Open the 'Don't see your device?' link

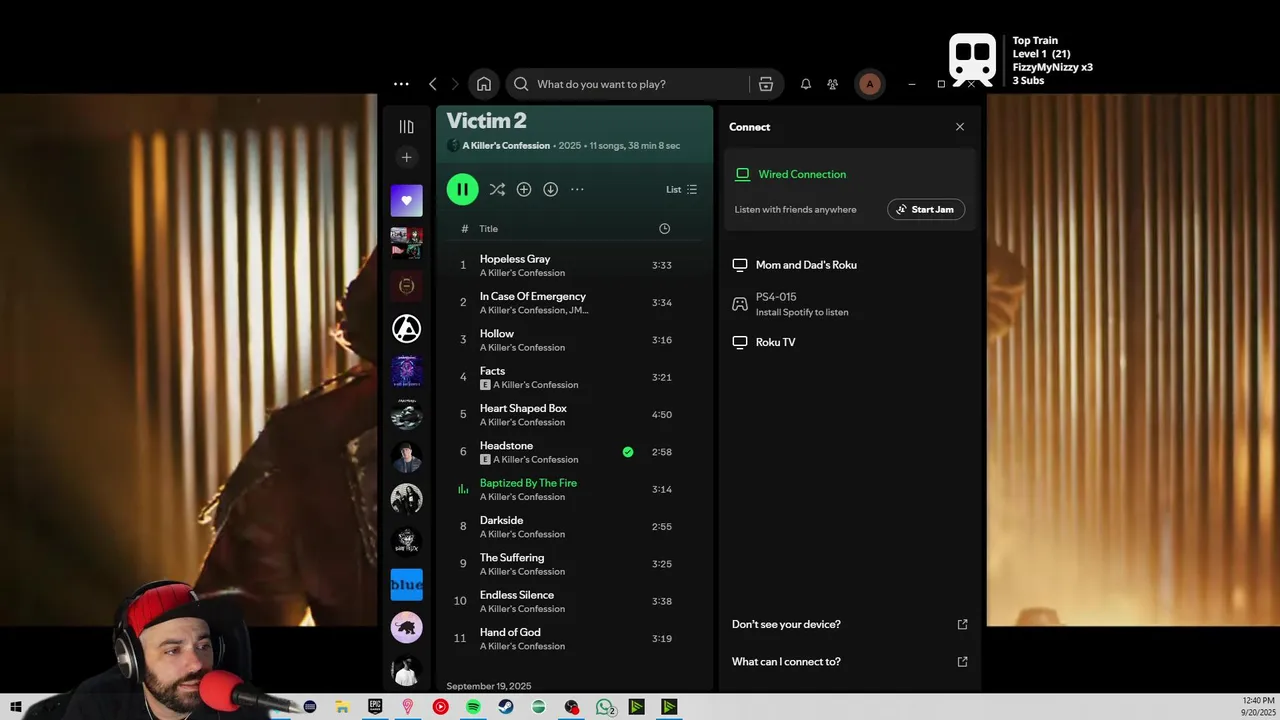click(849, 624)
